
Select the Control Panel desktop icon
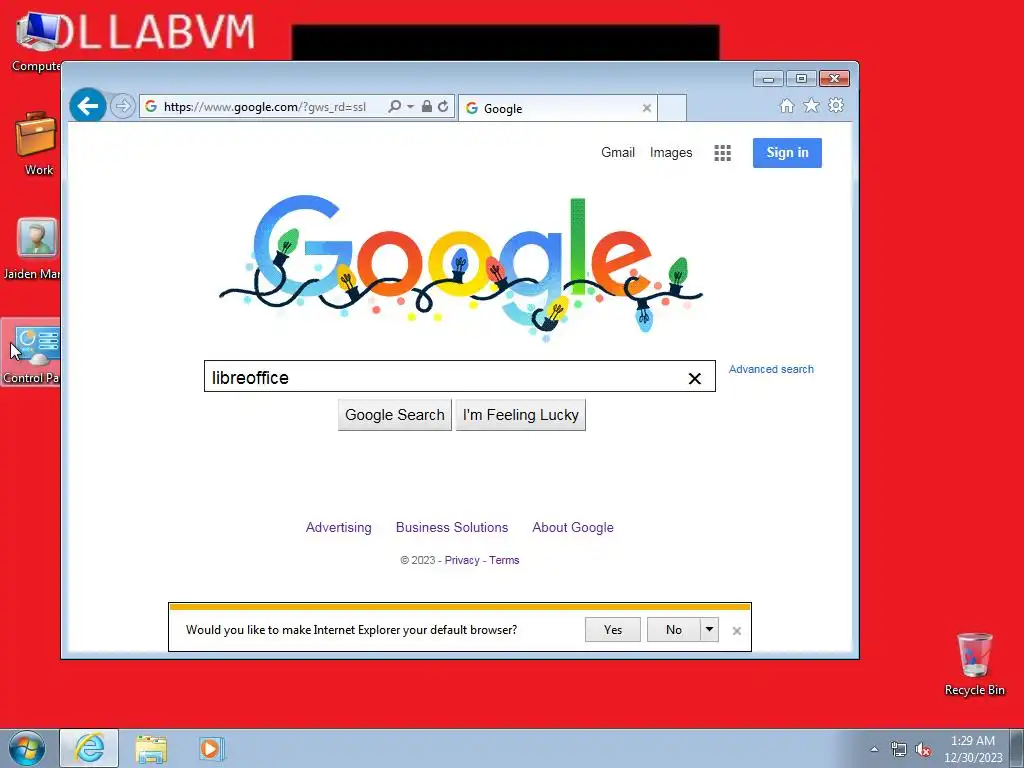[31, 352]
